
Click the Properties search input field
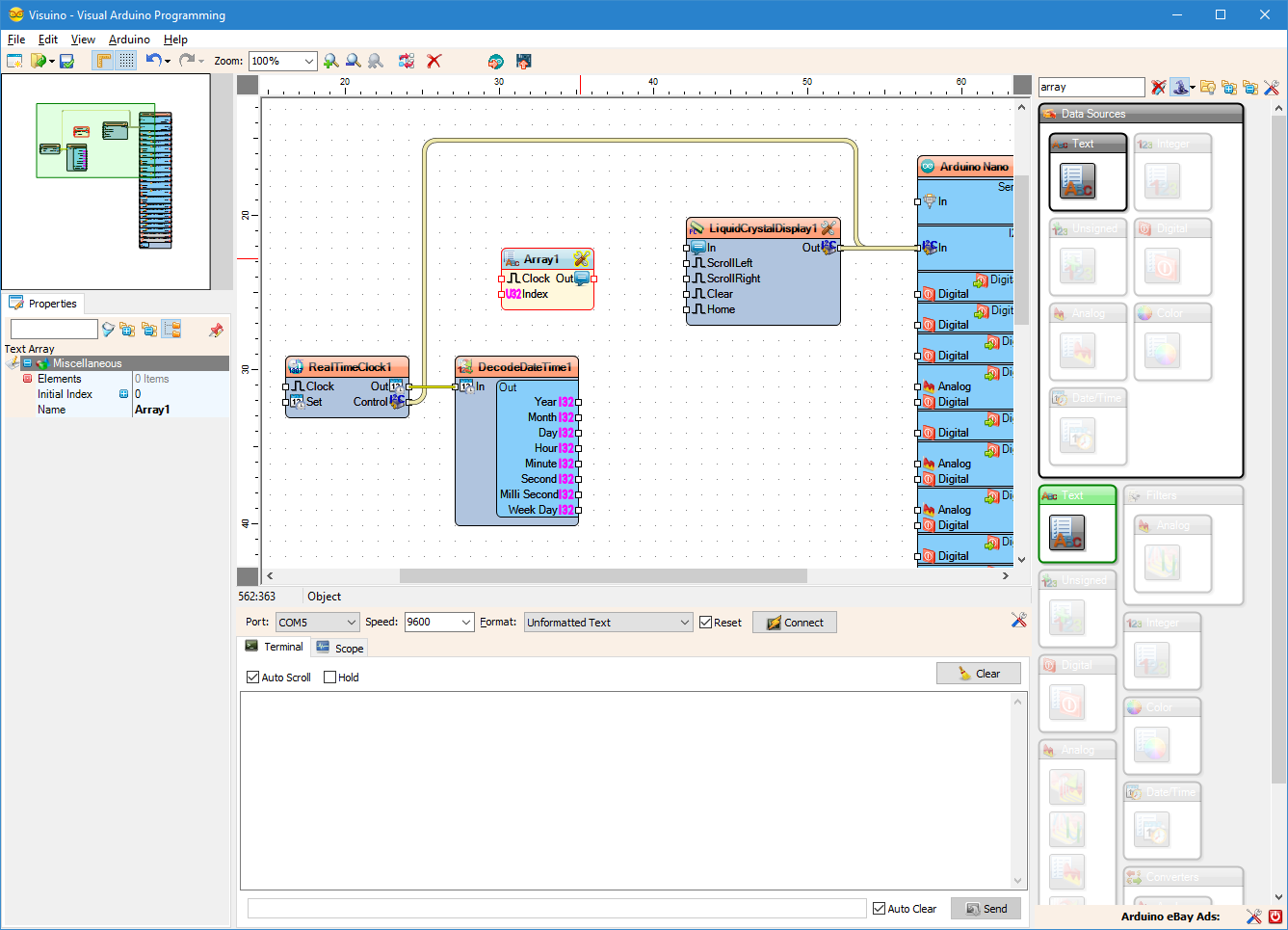pyautogui.click(x=54, y=330)
